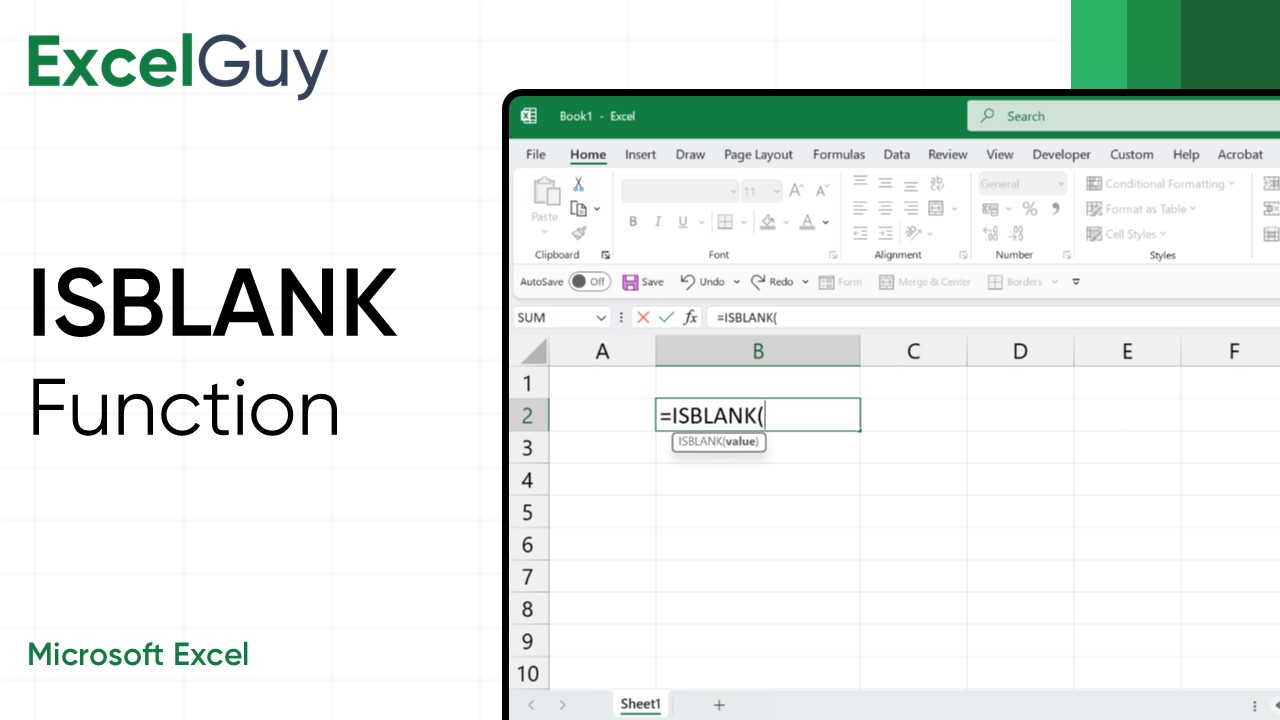The width and height of the screenshot is (1280, 720).
Task: Click the Percent Style icon
Action: pyautogui.click(x=1029, y=209)
